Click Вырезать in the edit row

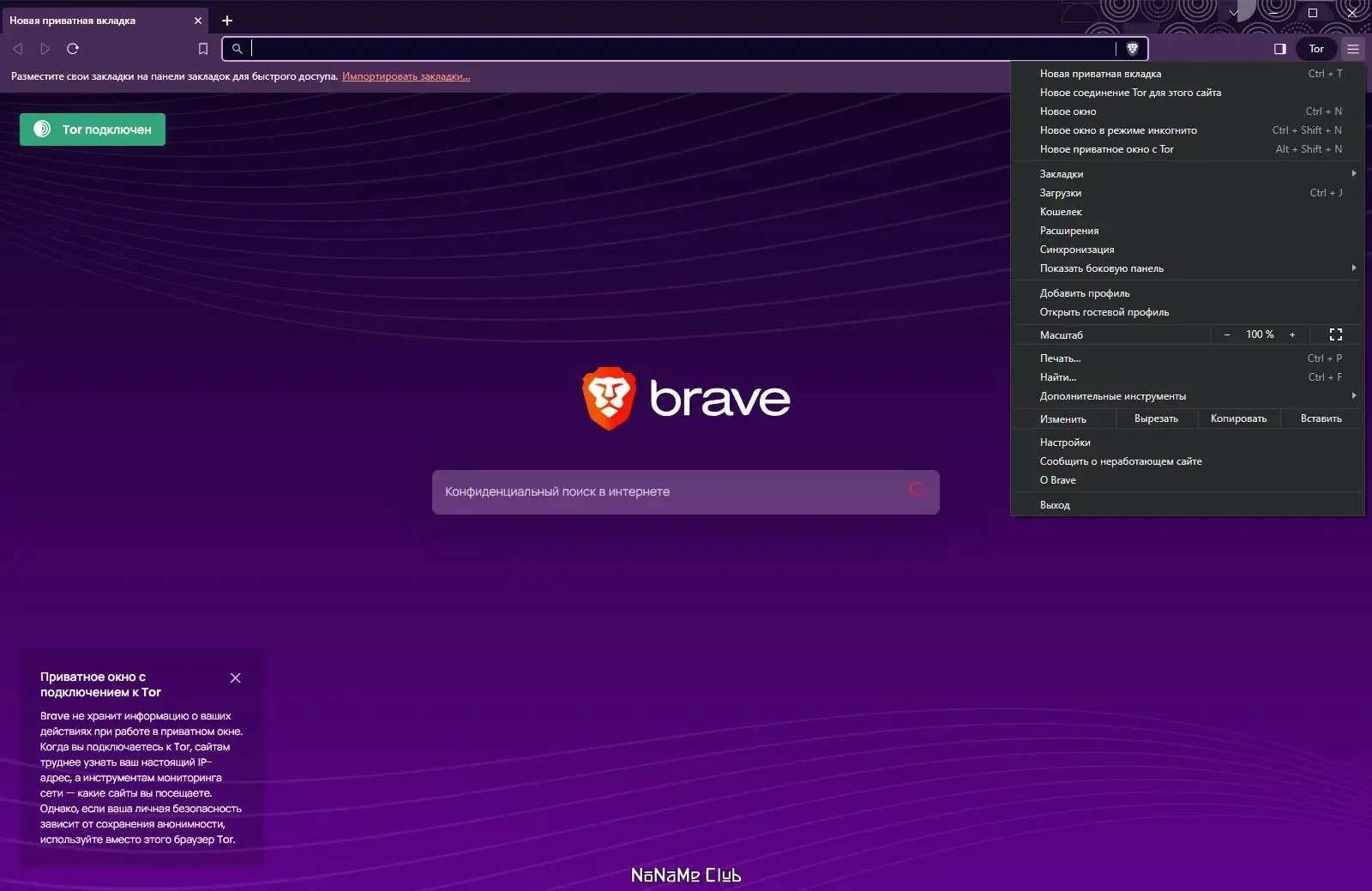[x=1156, y=419]
